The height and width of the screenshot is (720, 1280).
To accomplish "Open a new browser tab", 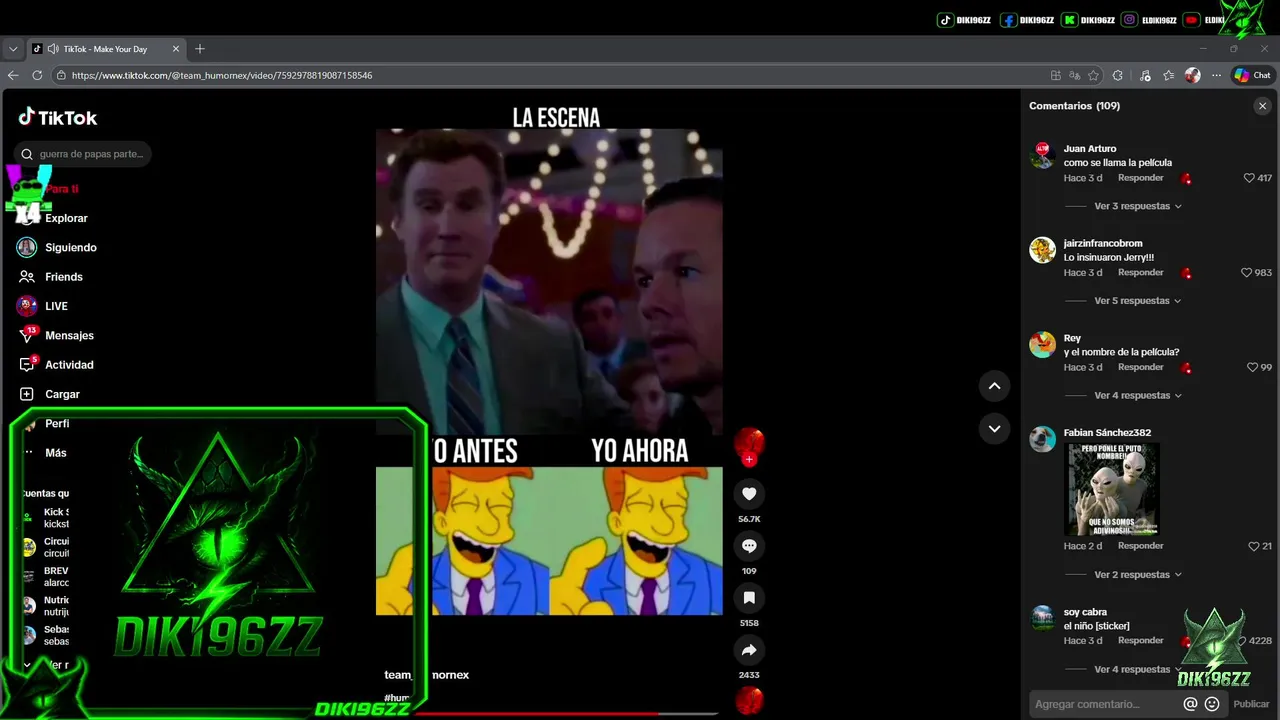I will [200, 49].
